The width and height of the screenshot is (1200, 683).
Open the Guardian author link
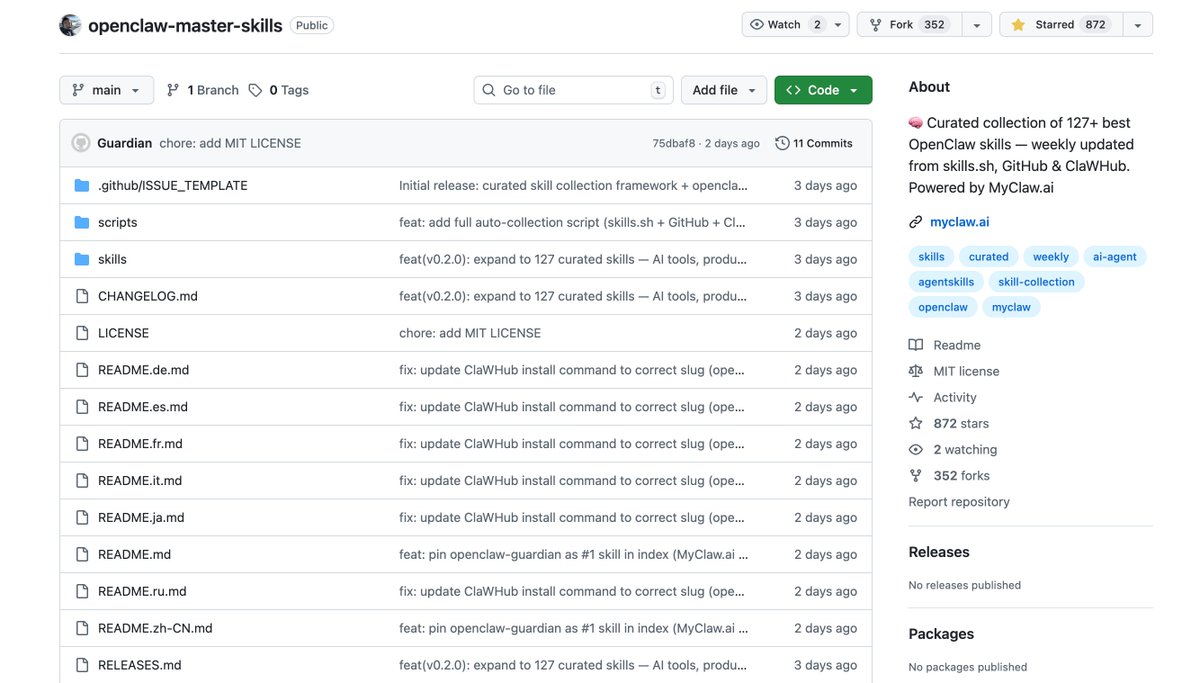coord(125,143)
